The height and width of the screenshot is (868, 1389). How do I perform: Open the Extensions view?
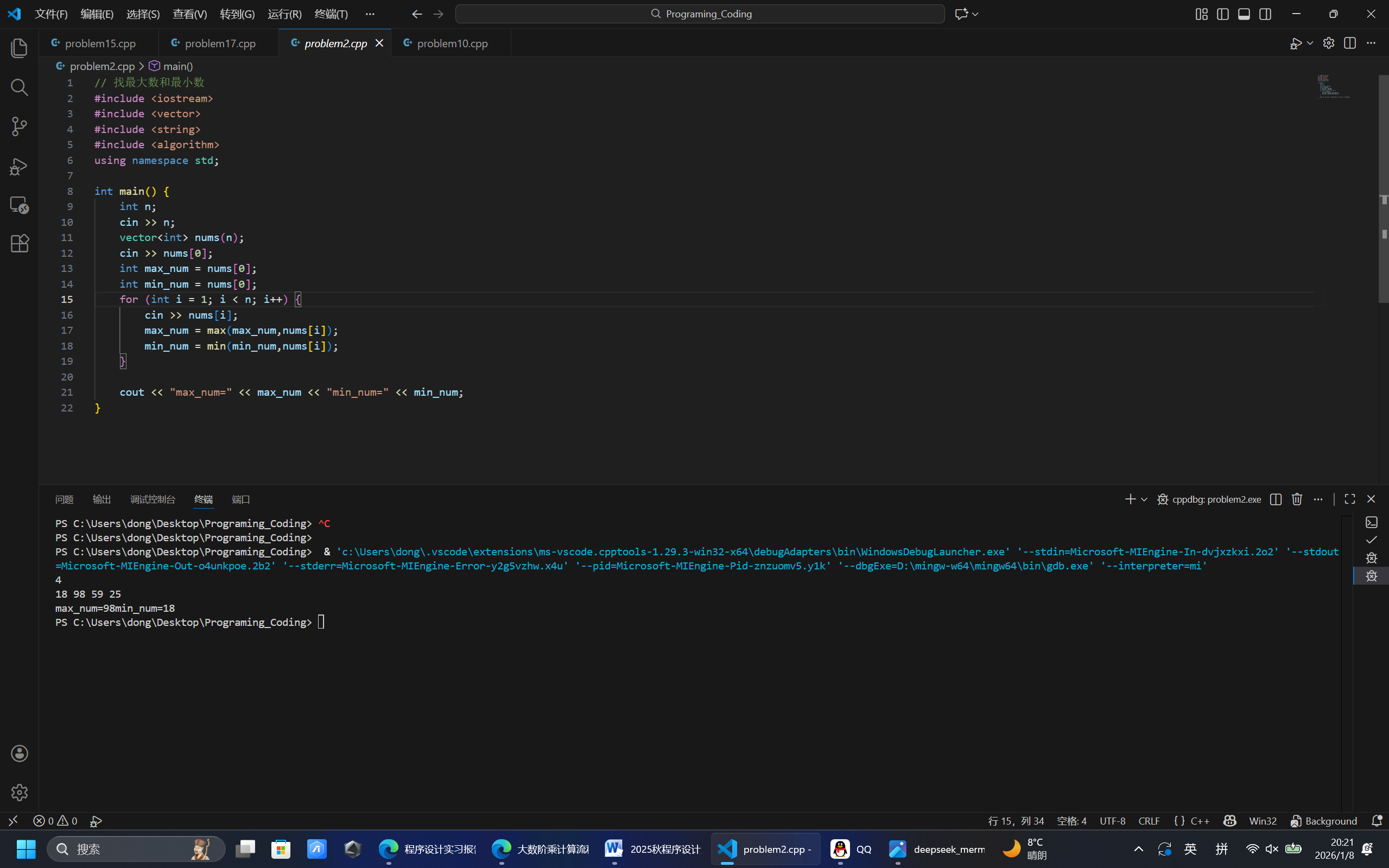19,243
